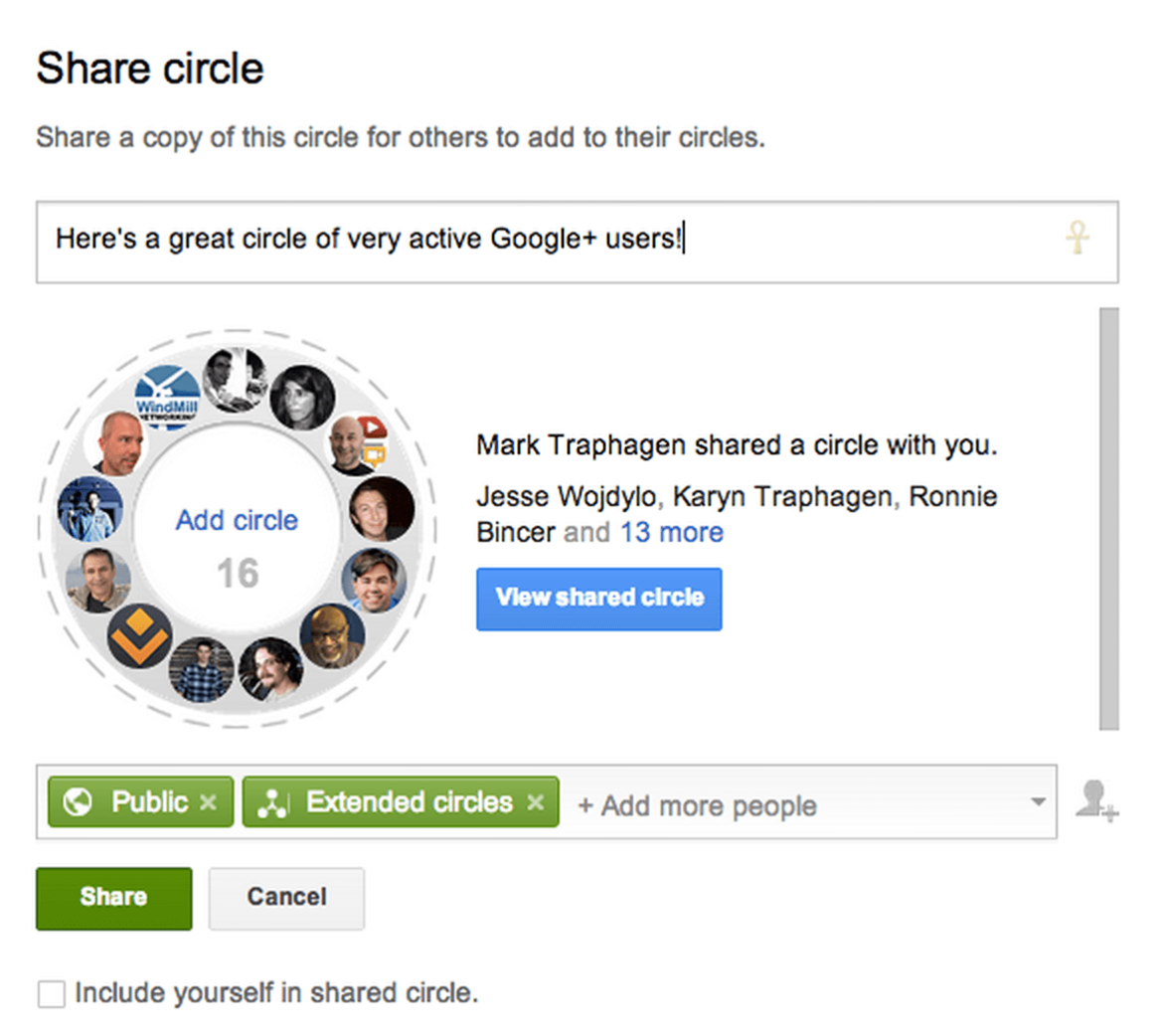The height and width of the screenshot is (1036, 1163).
Task: Click the avatar with YouTube play badge
Action: click(x=357, y=443)
